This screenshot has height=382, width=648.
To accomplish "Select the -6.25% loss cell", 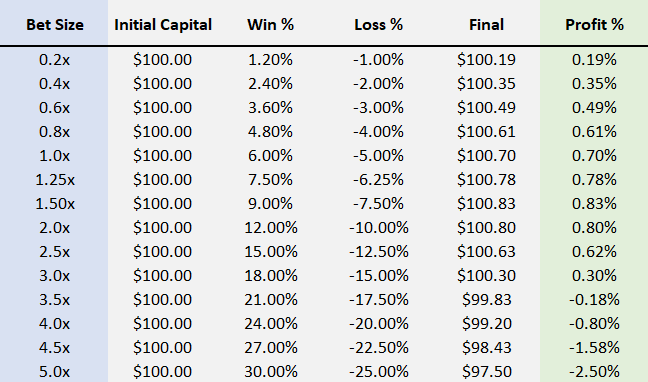I will pos(379,180).
